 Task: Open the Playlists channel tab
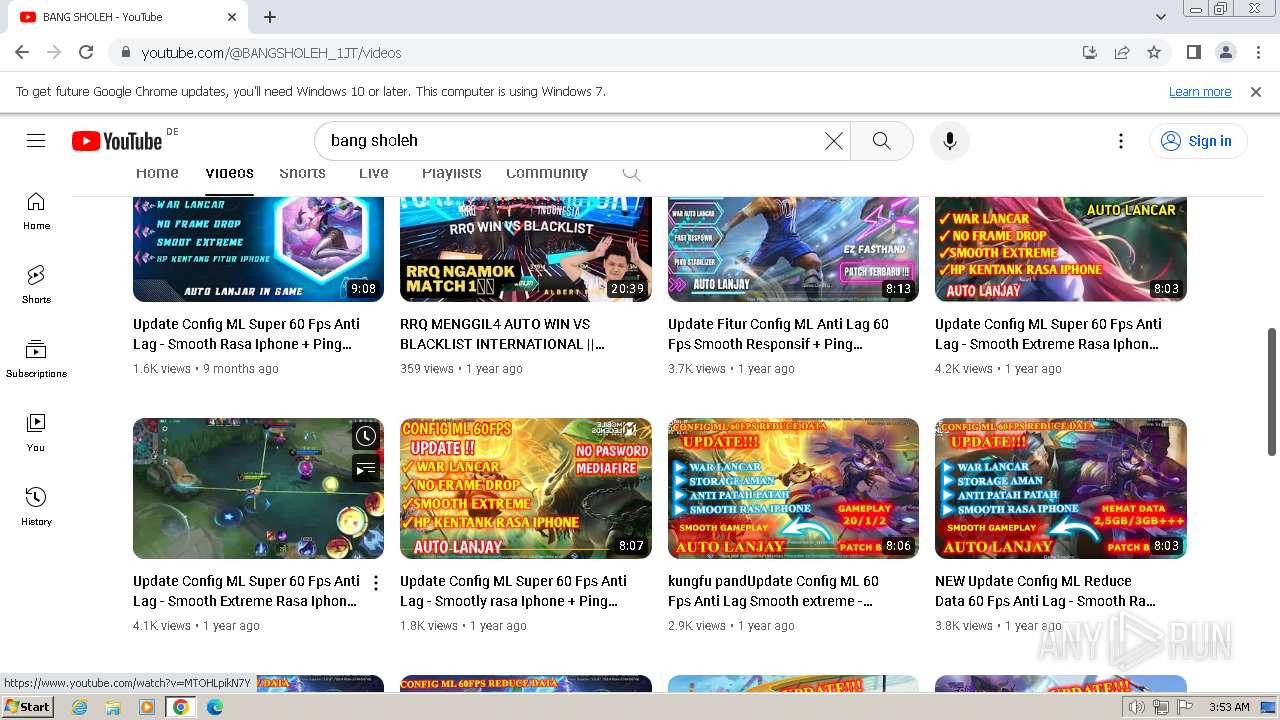[x=451, y=173]
